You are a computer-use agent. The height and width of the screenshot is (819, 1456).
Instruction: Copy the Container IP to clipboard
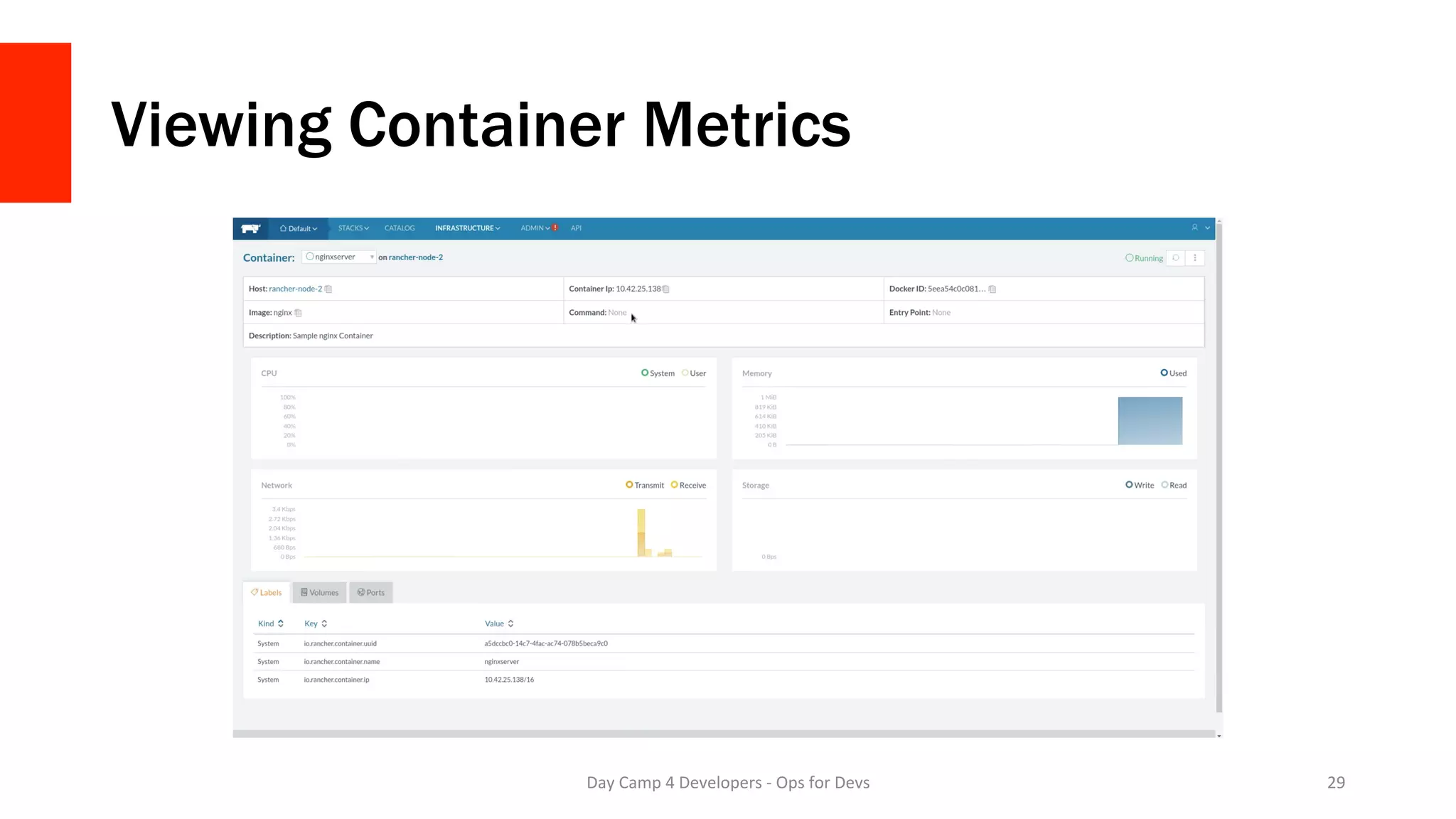pyautogui.click(x=666, y=289)
